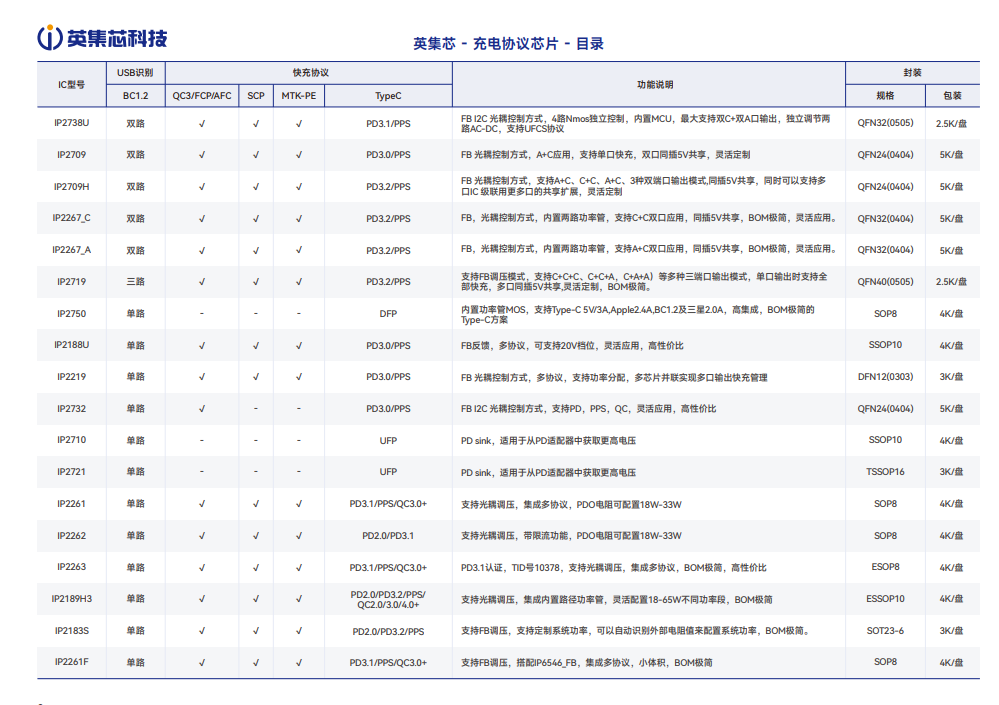Screen dimensions: 999x705
Task: Click the MTK-PE column header
Action: 299,96
